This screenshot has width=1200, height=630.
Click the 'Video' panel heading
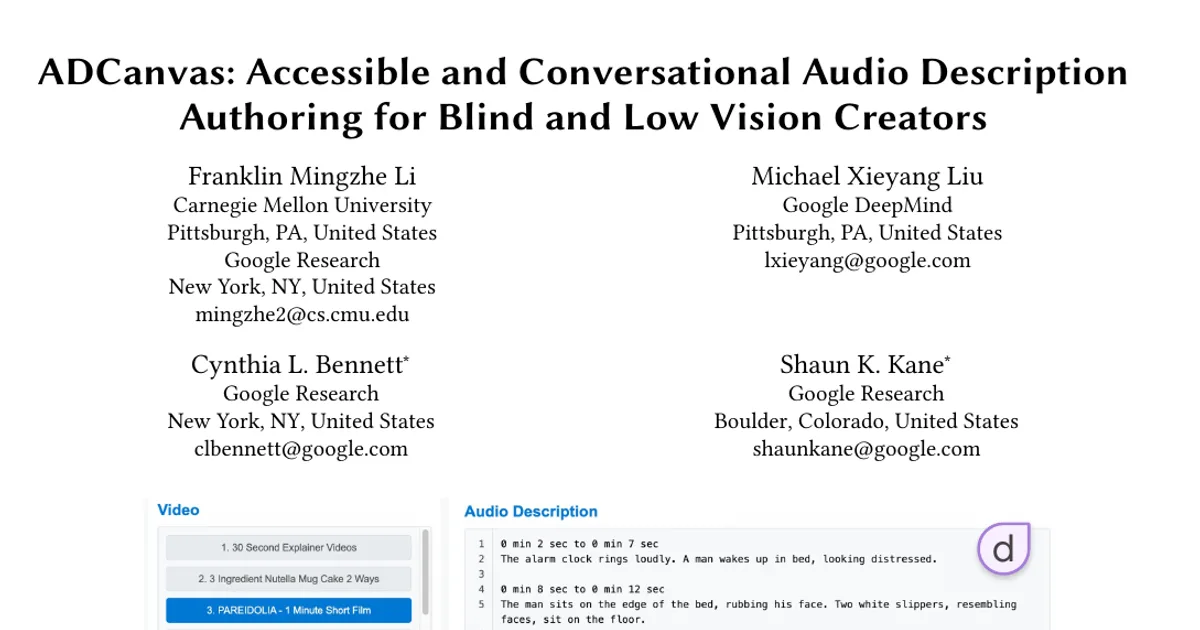[178, 510]
